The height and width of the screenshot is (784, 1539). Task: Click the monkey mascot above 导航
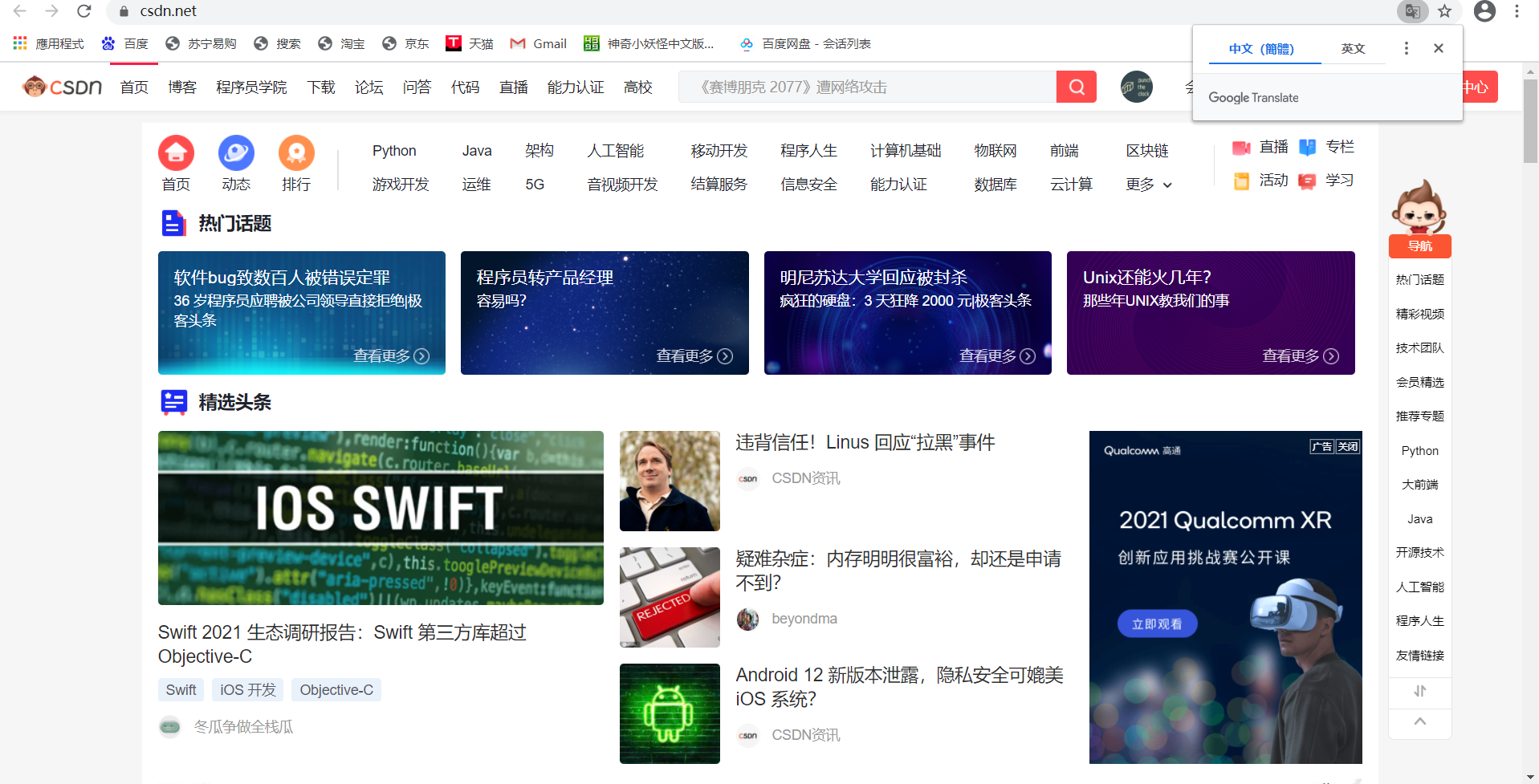pos(1419,206)
